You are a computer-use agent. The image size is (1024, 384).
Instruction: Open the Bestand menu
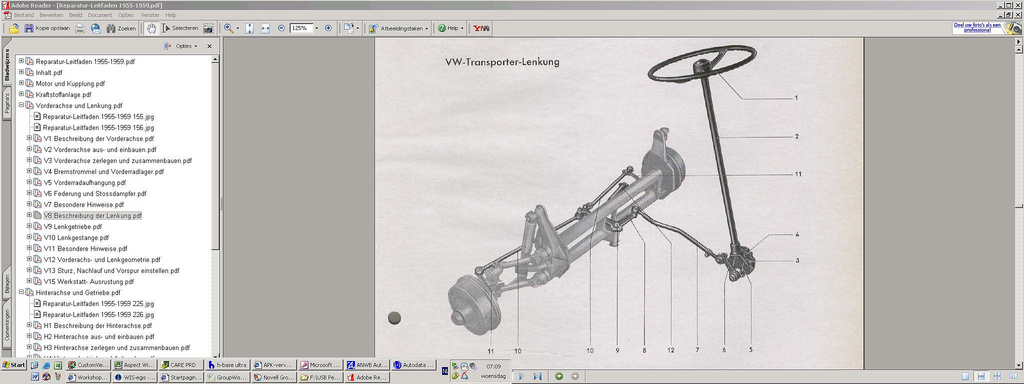point(24,14)
